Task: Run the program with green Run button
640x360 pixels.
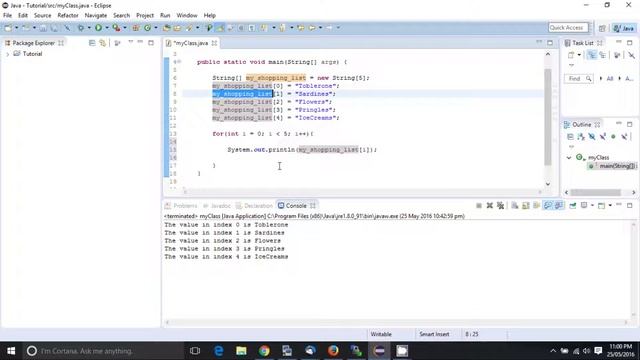Action: 98,28
